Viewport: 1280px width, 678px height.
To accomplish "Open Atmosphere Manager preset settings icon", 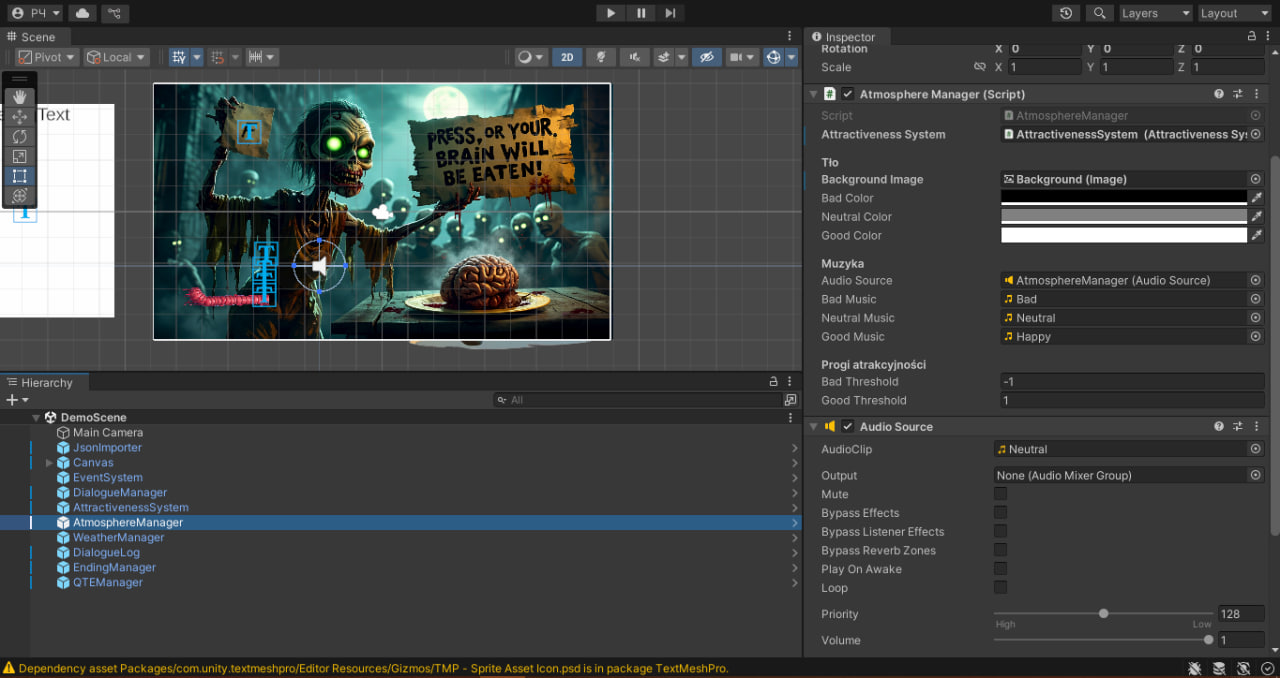I will (x=1237, y=94).
